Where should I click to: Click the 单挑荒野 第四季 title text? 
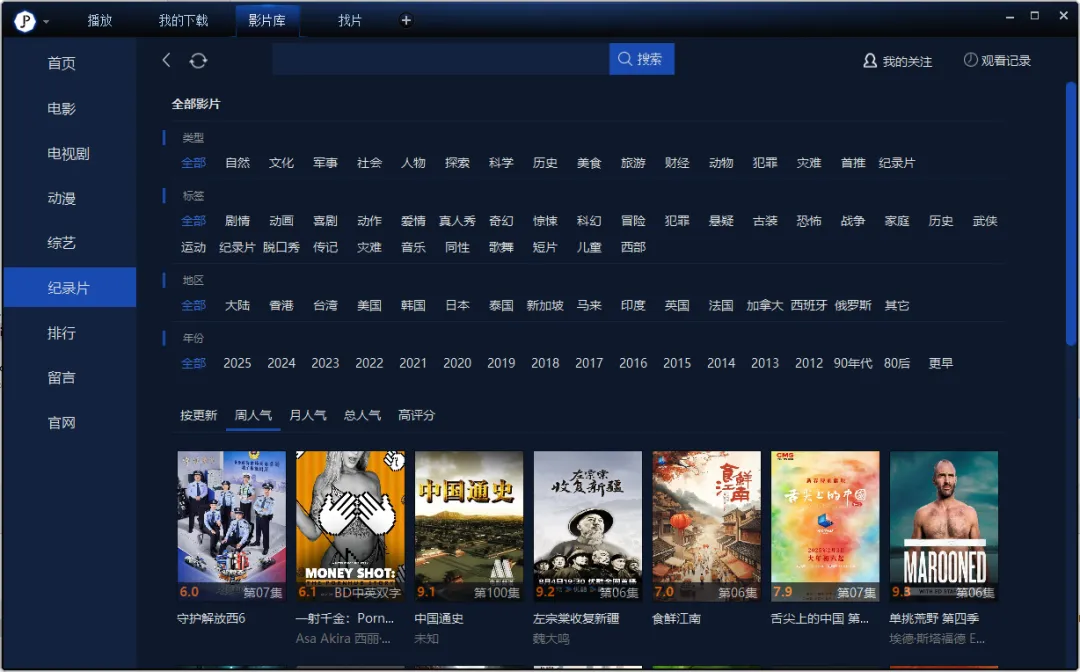[x=934, y=619]
